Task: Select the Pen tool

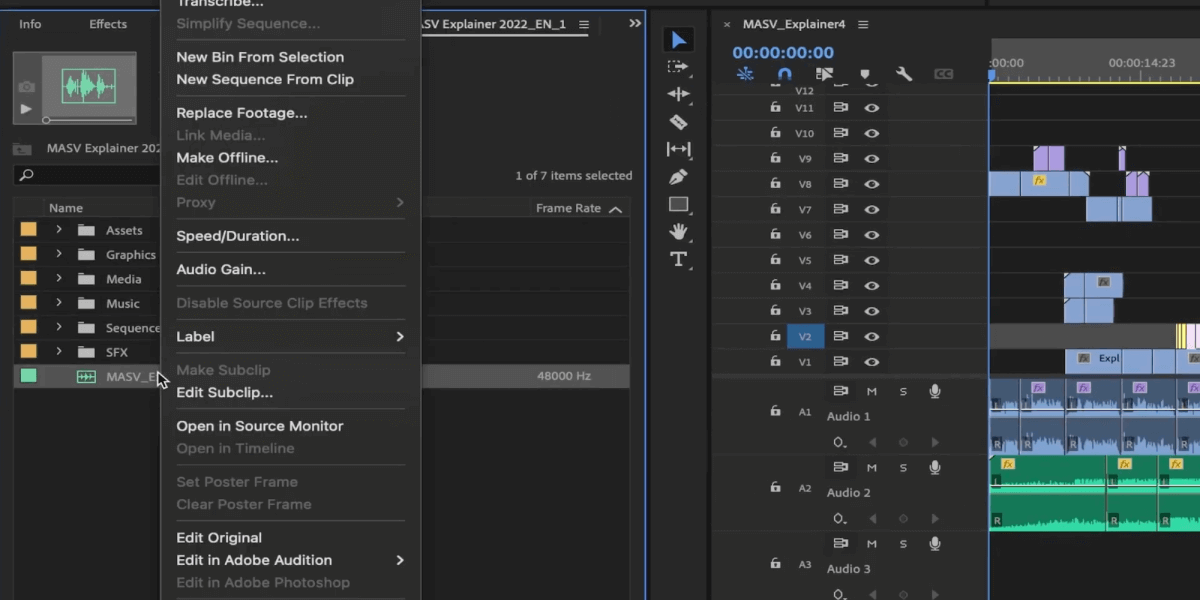Action: click(679, 176)
